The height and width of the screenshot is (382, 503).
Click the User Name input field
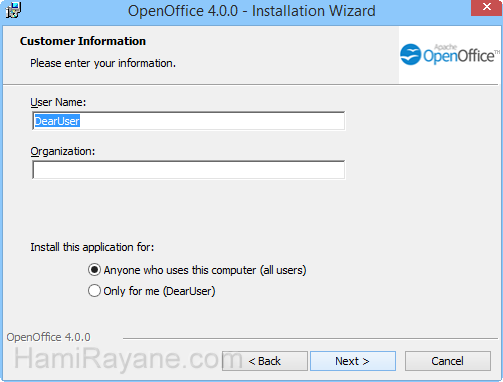[189, 121]
